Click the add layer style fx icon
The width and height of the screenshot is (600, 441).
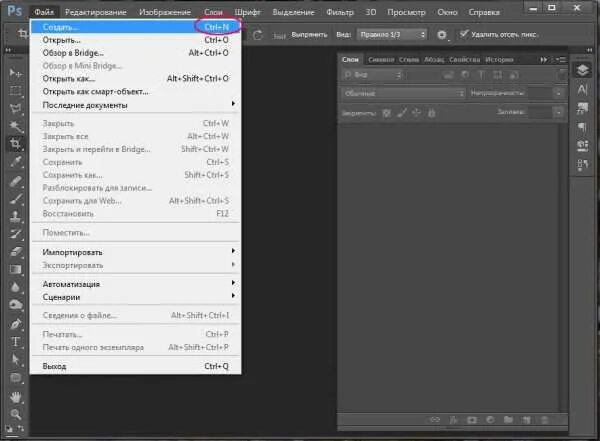[x=453, y=420]
